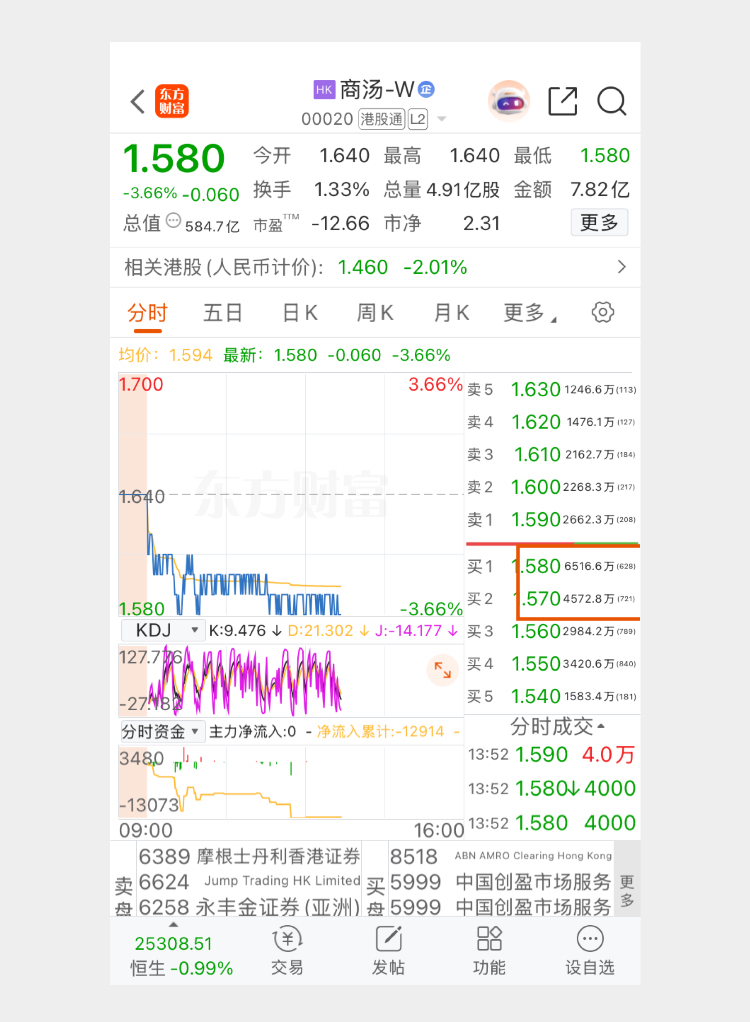The image size is (750, 1022).
Task: Tap broker 6624 Jump Trading HK Limited
Action: (249, 881)
